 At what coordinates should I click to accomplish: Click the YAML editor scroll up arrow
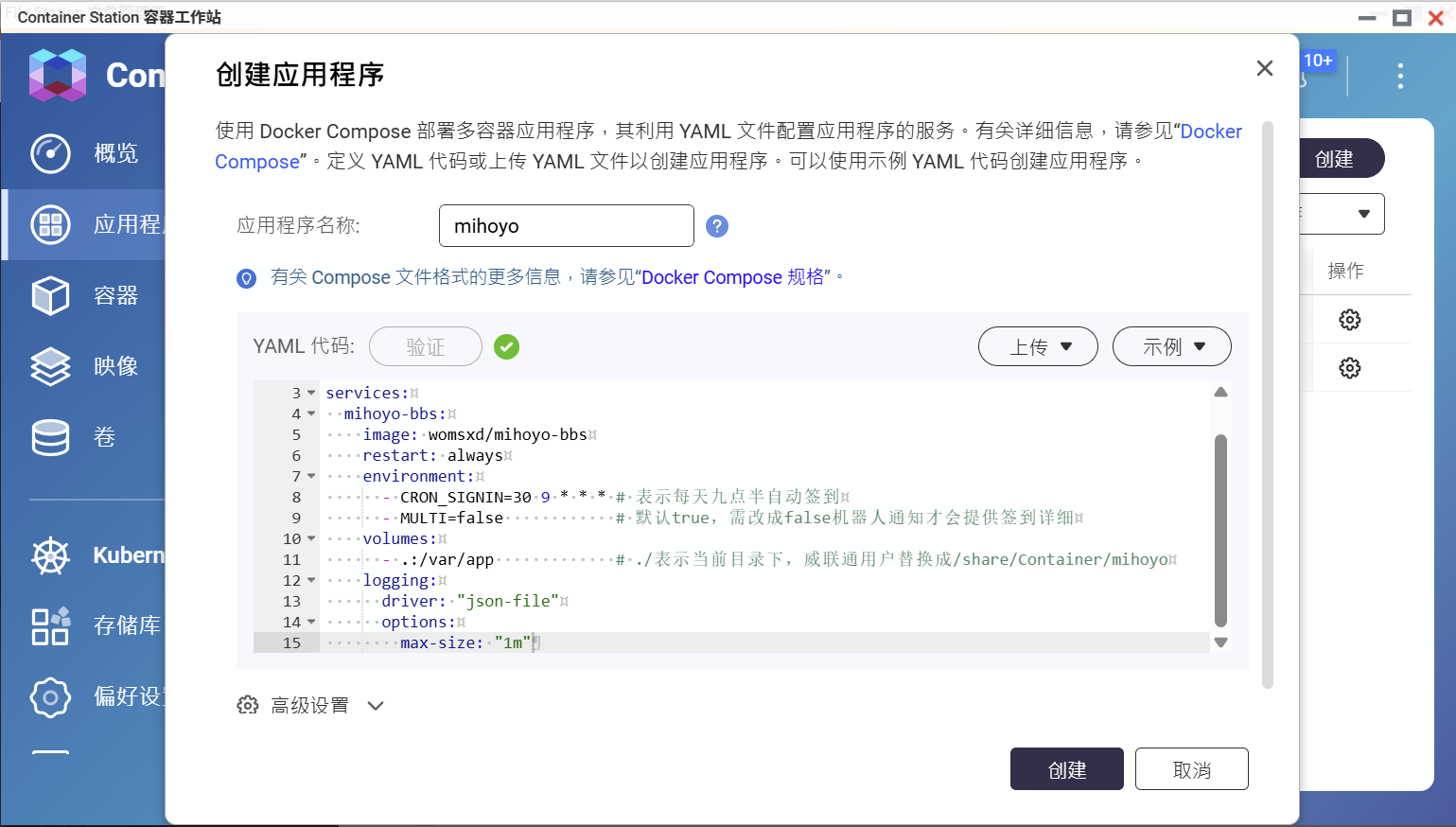(x=1220, y=392)
